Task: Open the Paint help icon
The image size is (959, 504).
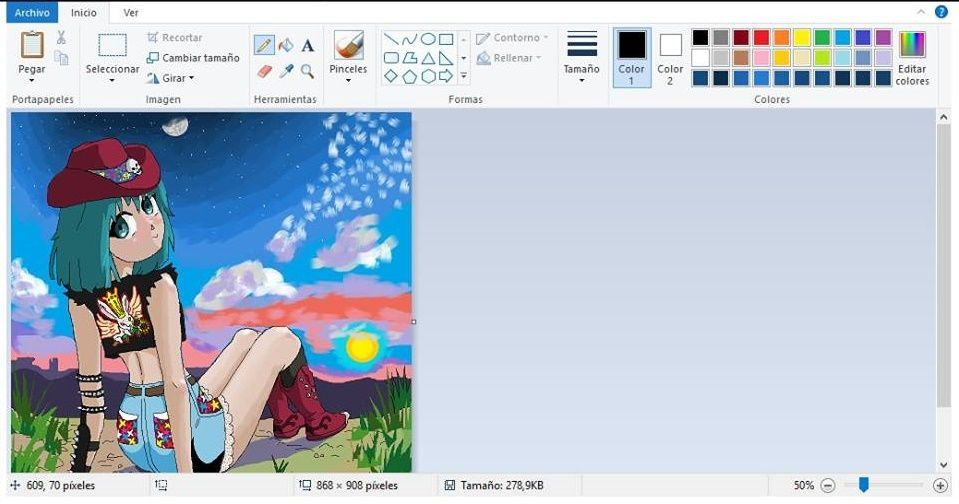Action: [941, 12]
